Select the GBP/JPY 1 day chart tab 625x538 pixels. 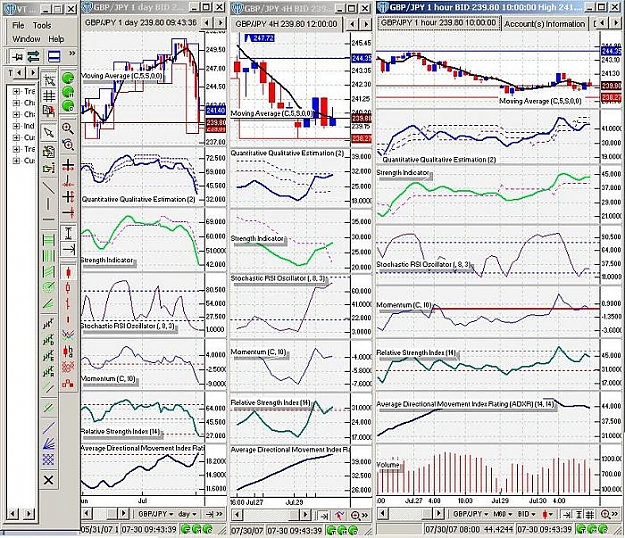[141, 23]
